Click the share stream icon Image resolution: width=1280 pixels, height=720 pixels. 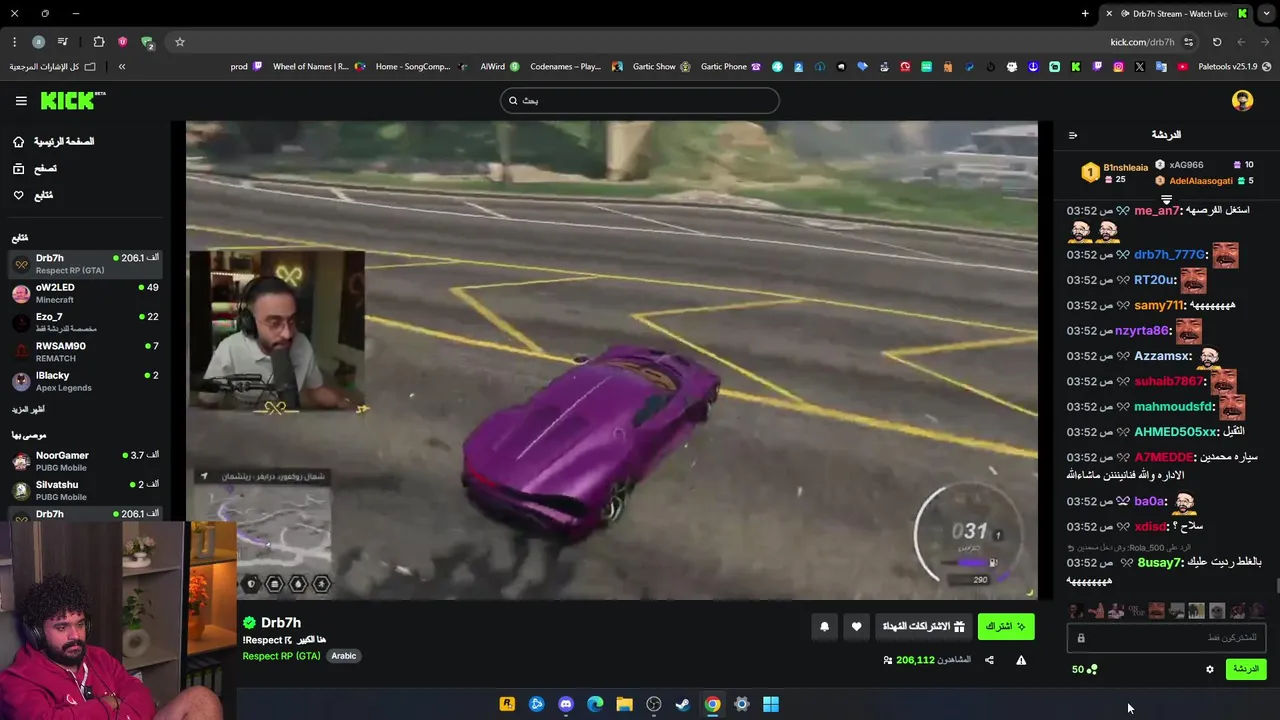pos(989,660)
